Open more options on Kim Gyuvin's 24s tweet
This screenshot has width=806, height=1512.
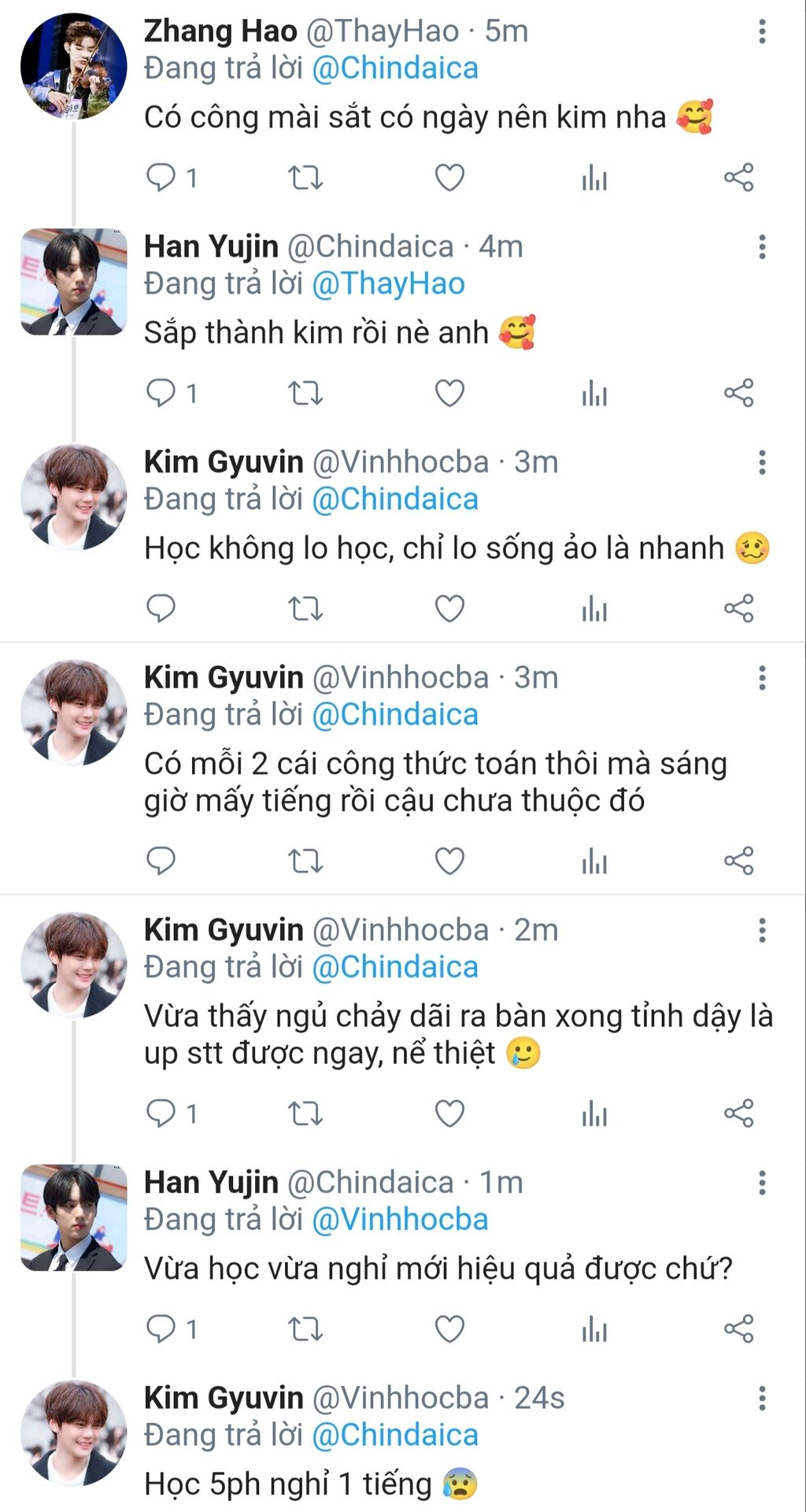pos(762,1399)
